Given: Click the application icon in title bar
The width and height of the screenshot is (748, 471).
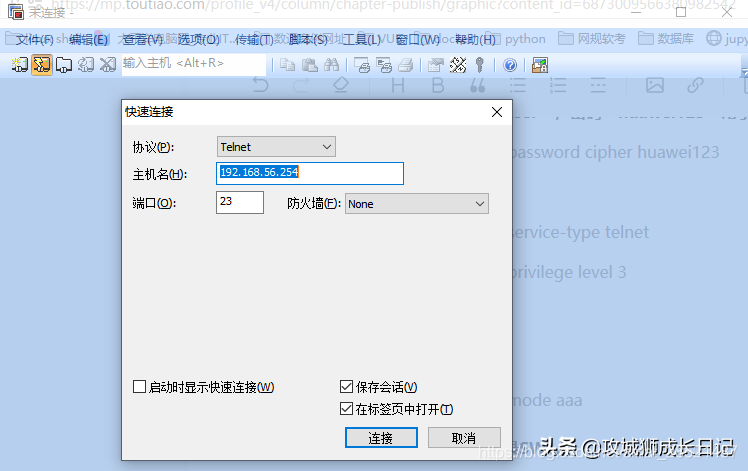Looking at the screenshot, I should tap(16, 11).
